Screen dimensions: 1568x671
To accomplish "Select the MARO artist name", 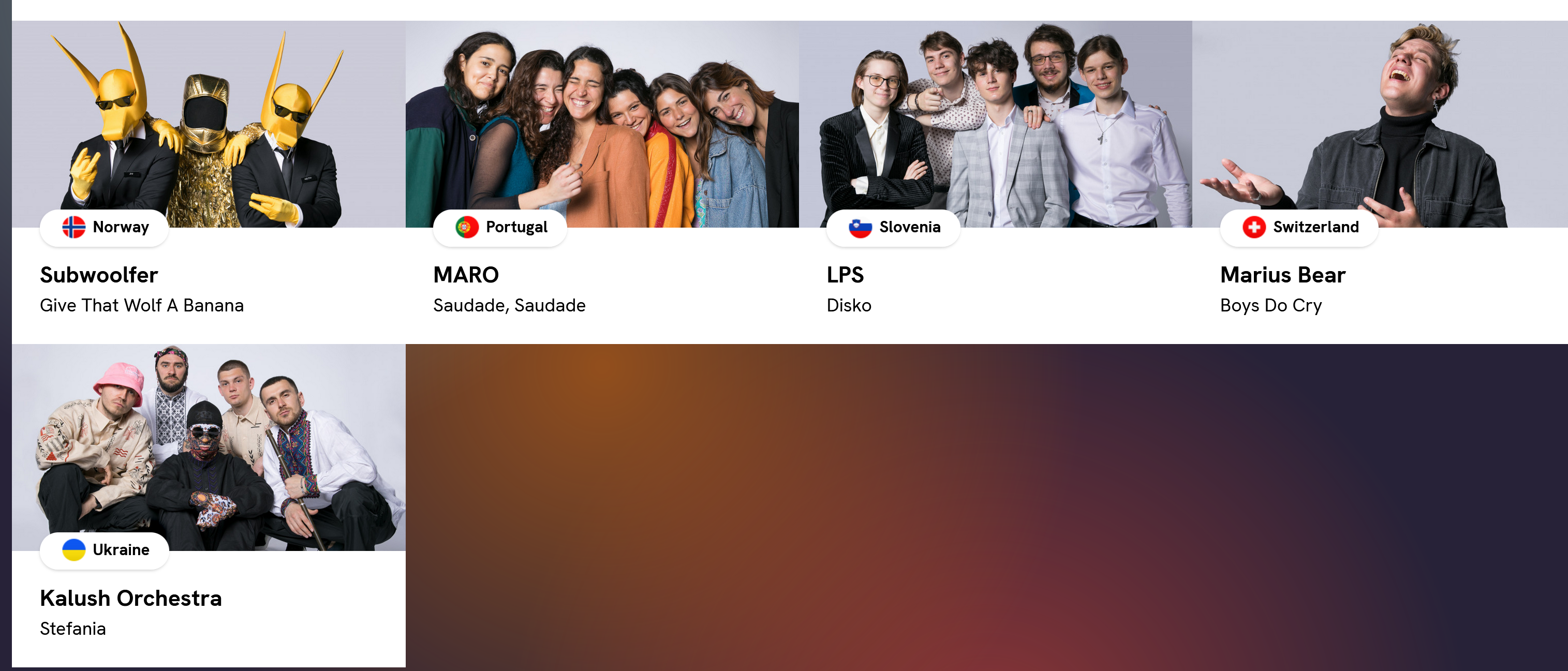I will [x=466, y=275].
